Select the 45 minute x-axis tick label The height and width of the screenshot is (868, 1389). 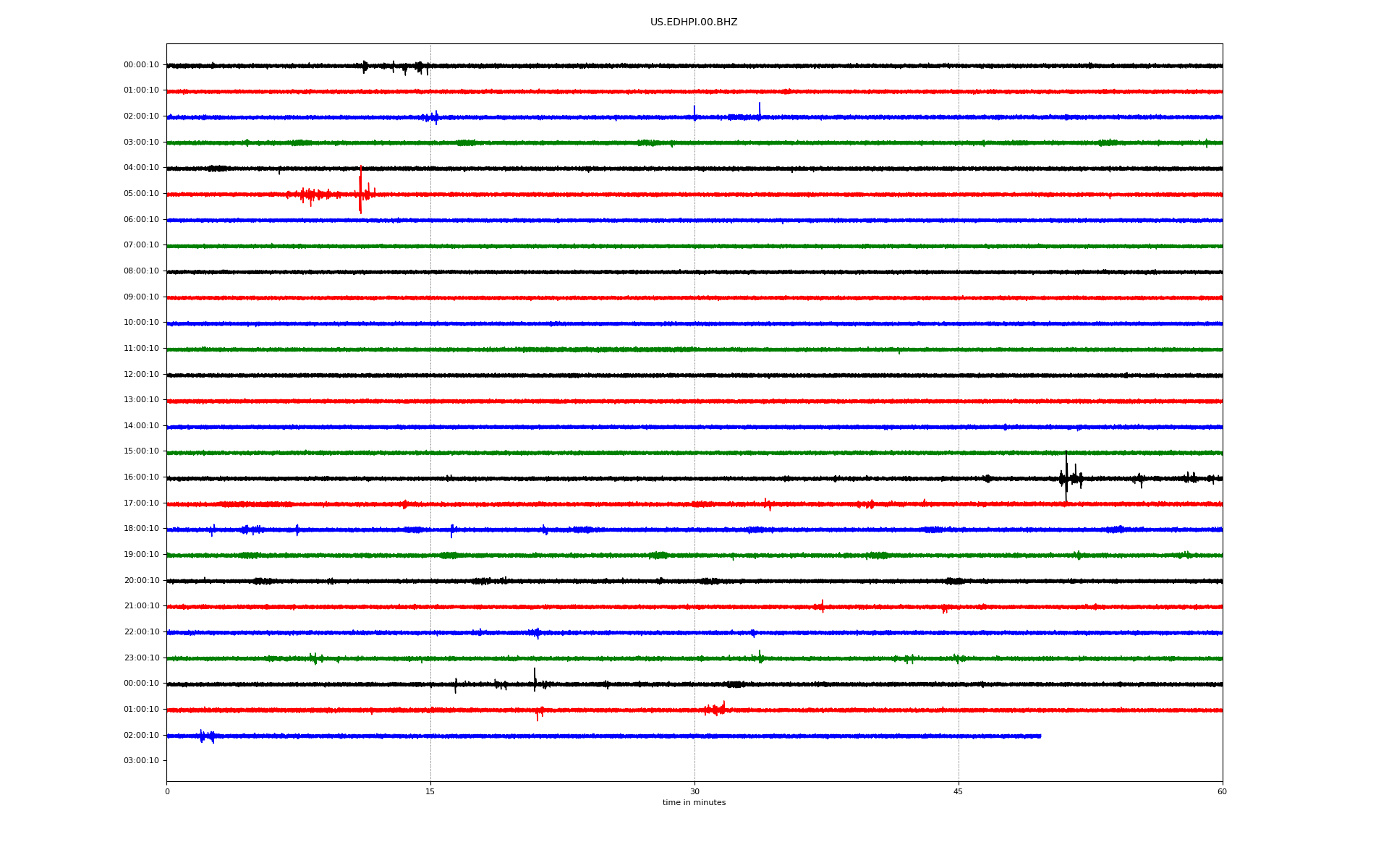958,791
